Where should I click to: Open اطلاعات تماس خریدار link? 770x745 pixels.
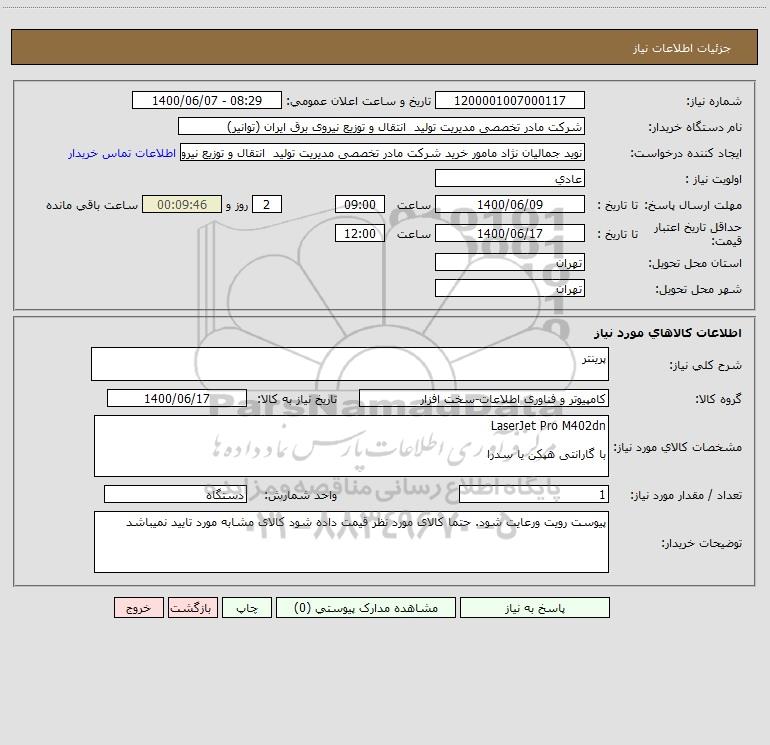coord(122,153)
